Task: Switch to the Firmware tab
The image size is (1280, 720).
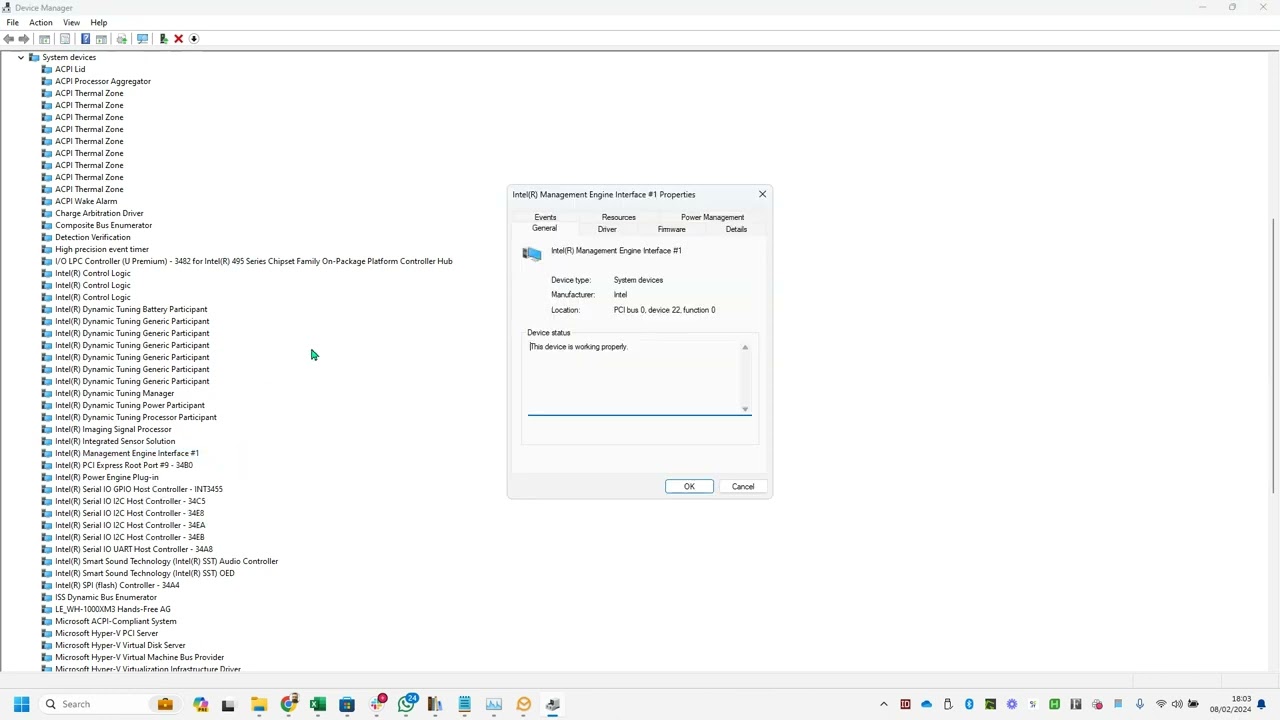Action: [672, 229]
